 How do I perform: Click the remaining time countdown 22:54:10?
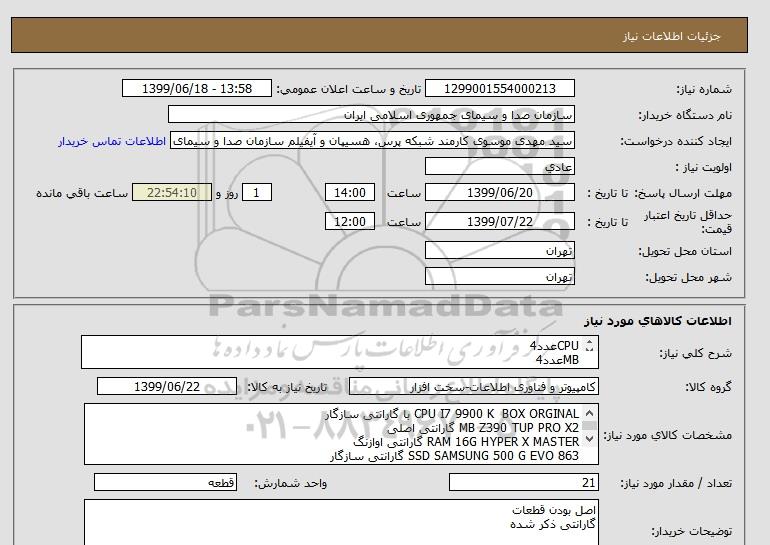click(172, 193)
